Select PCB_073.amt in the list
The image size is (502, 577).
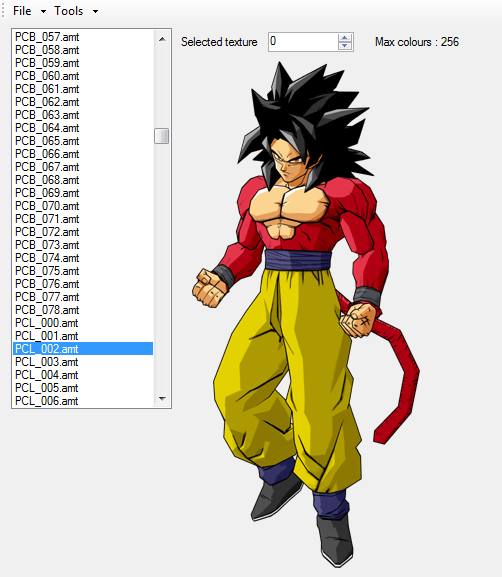[83, 245]
